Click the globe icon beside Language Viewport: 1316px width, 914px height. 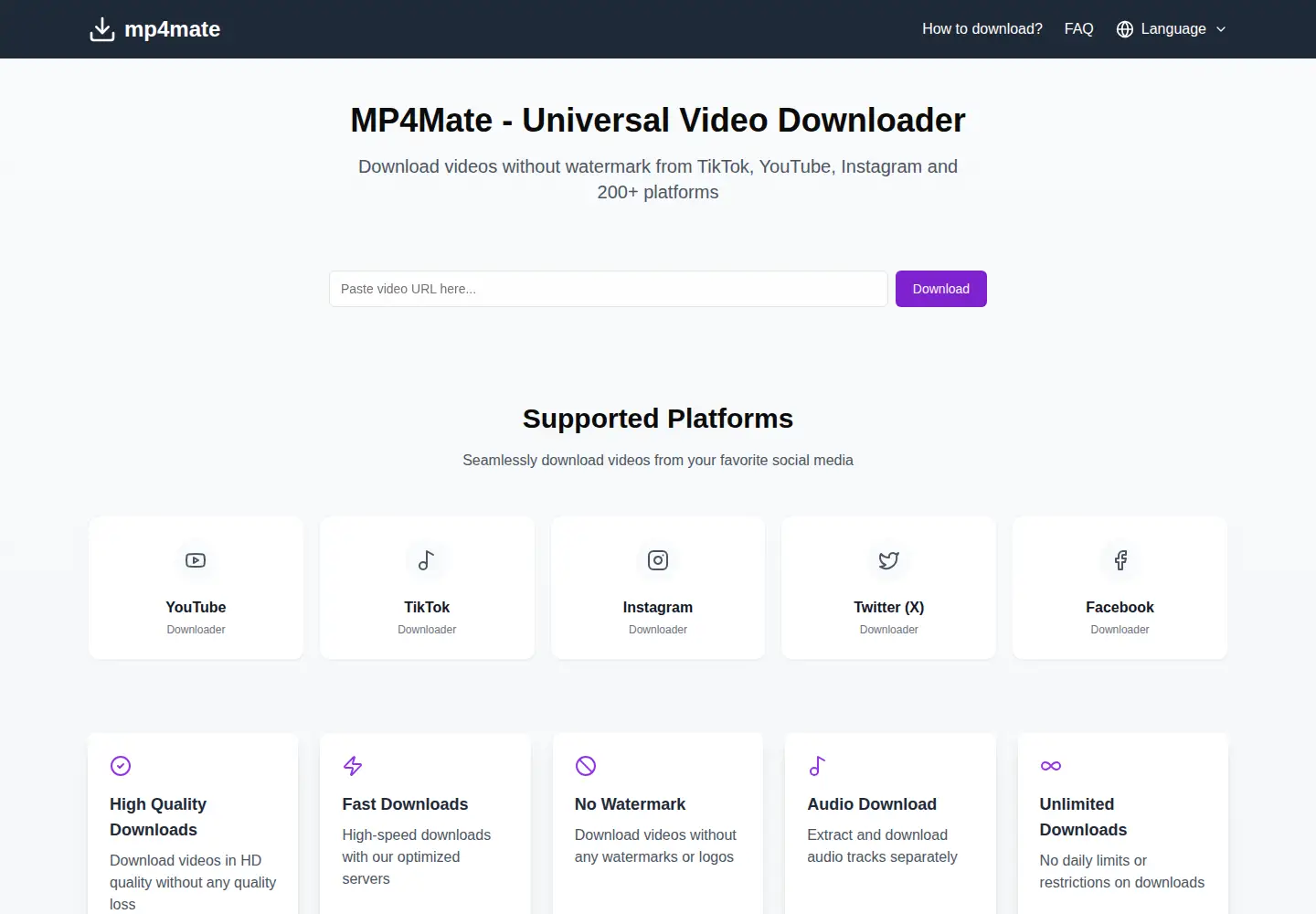click(x=1125, y=29)
